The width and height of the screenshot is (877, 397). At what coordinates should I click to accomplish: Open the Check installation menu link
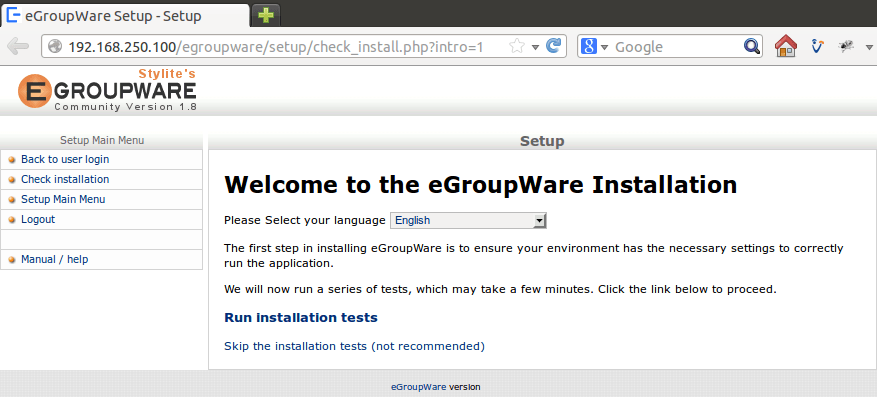pos(65,179)
